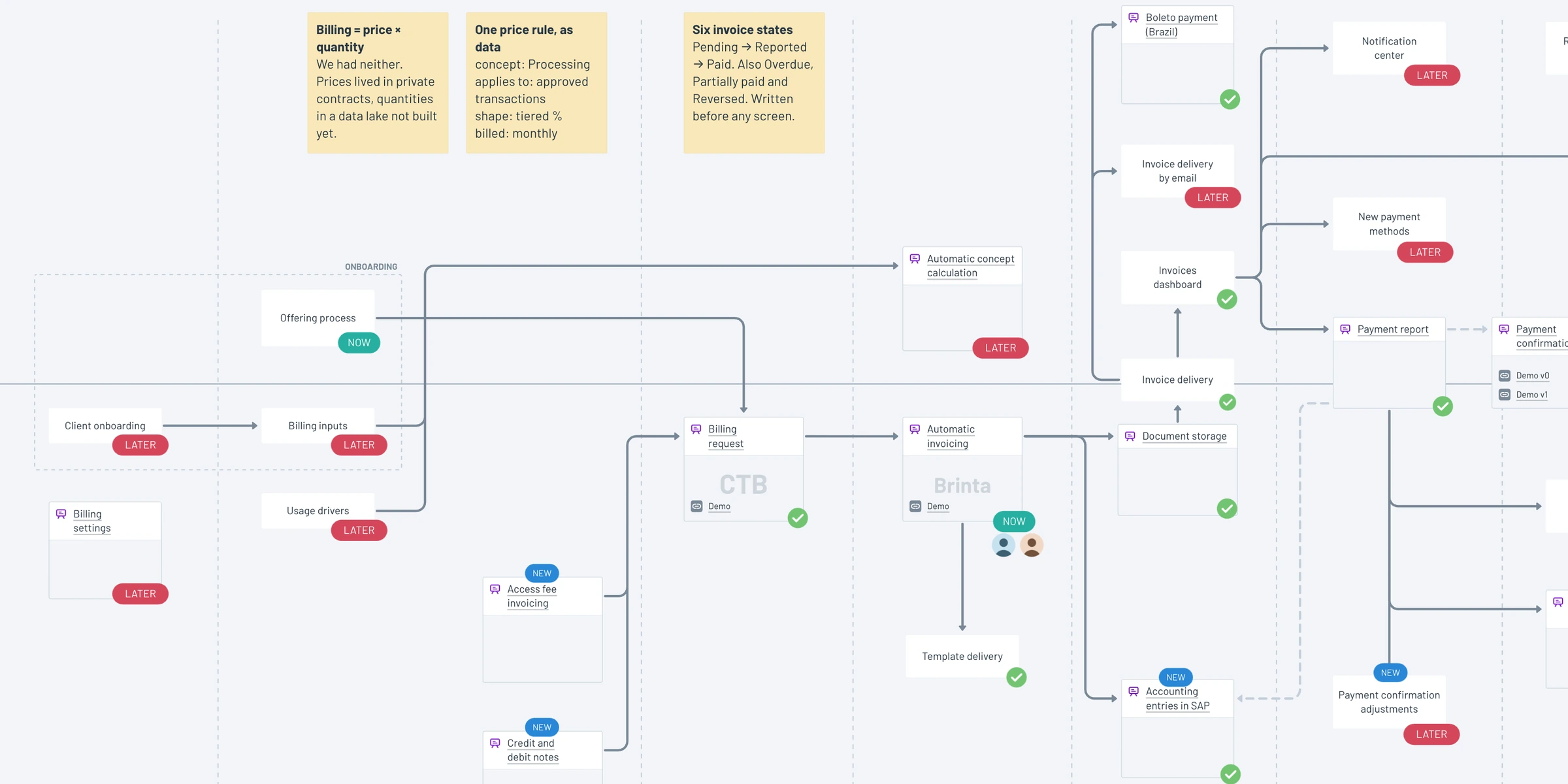Click the link icon beside Demo on Automatic invoicing
This screenshot has width=1568, height=784.
pyautogui.click(x=915, y=506)
